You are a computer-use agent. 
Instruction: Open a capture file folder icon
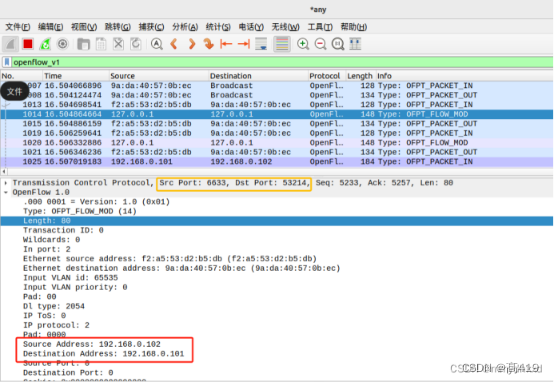pos(83,44)
